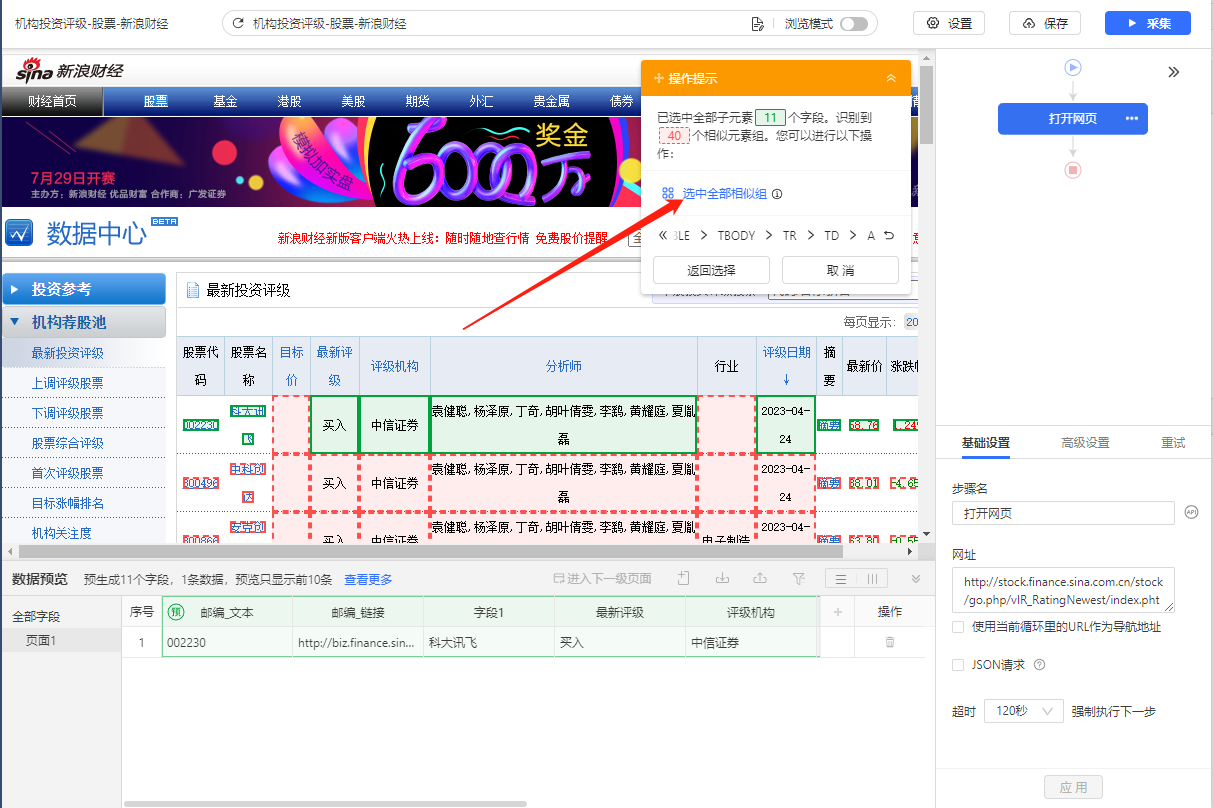The image size is (1213, 808).
Task: Open the 设置 settings button
Action: pos(949,23)
